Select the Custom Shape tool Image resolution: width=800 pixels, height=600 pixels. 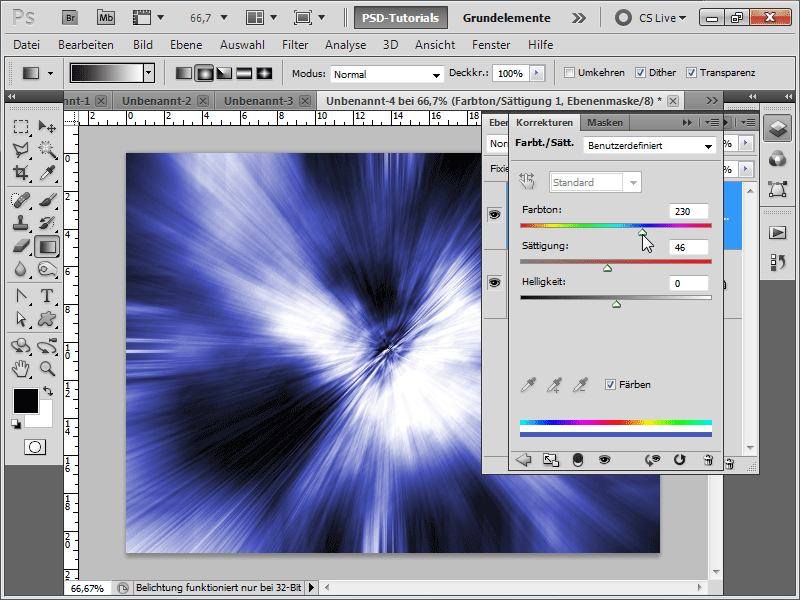coord(47,319)
